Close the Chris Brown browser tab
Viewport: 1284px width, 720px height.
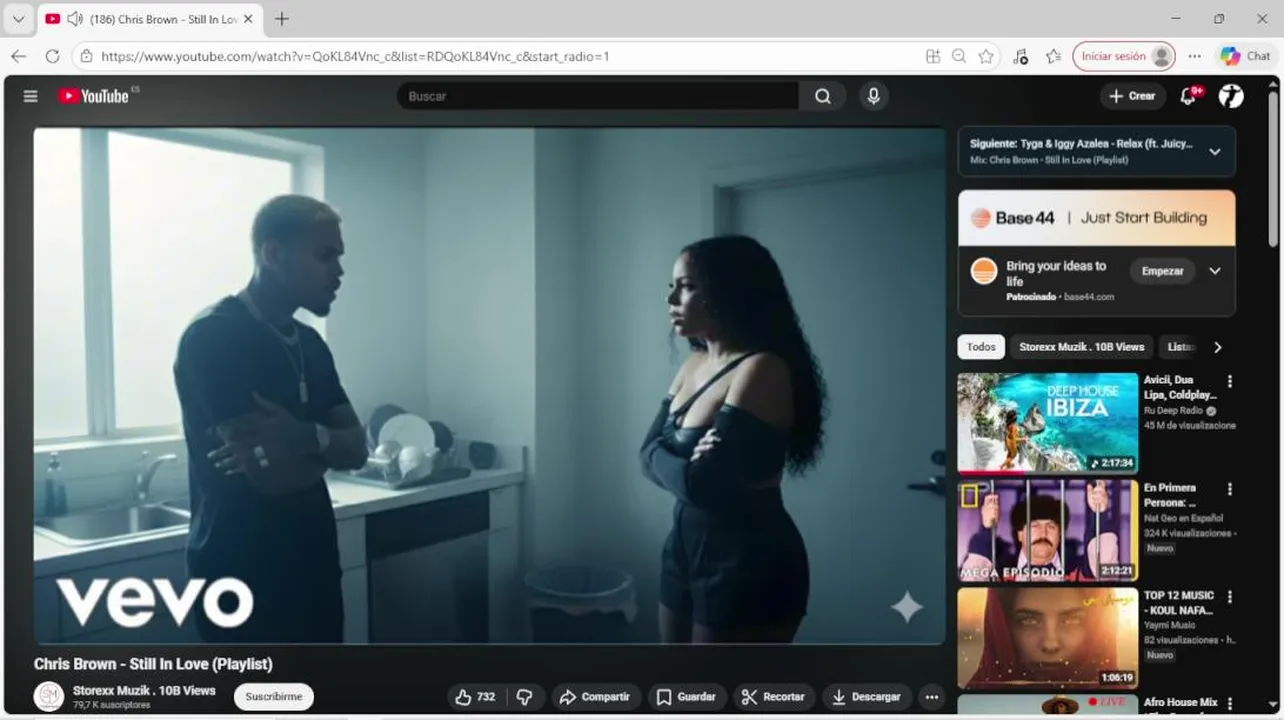pyautogui.click(x=248, y=19)
